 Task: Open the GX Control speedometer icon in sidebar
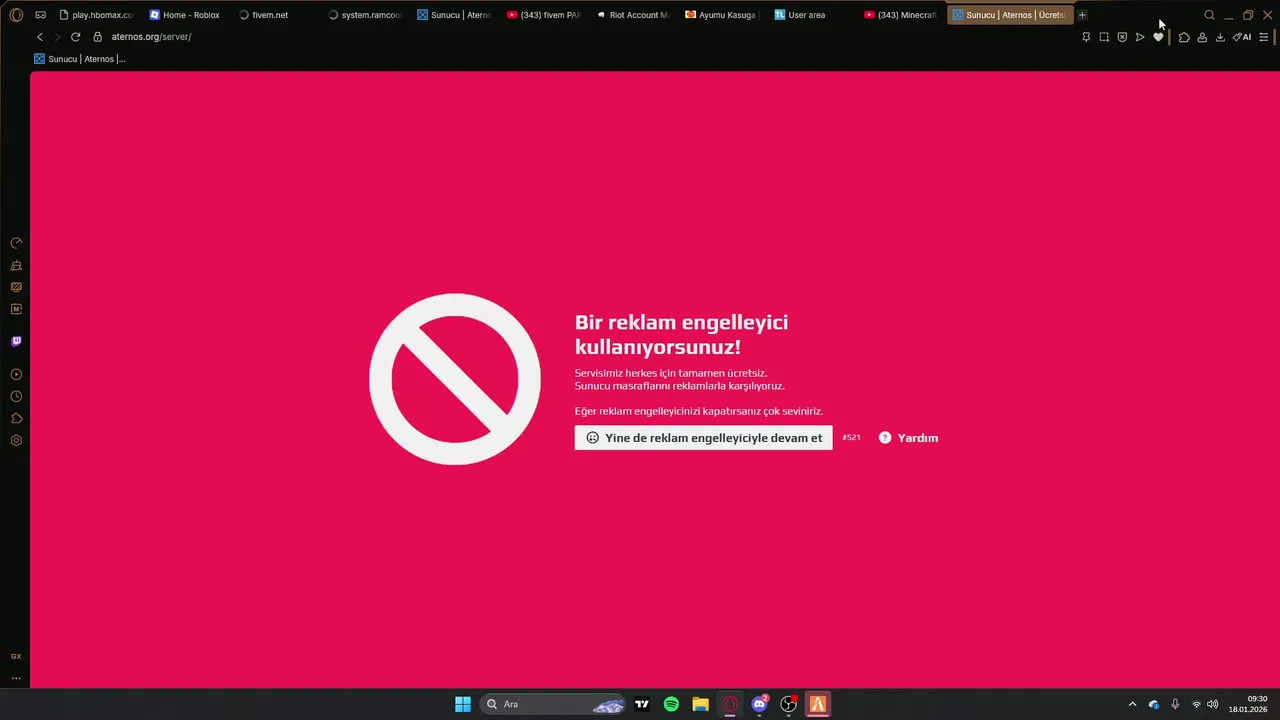(16, 243)
